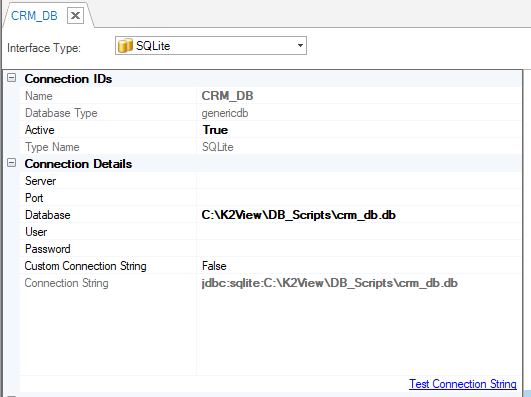Select the Name property row CRM_DB
Image resolution: width=531 pixels, height=397 pixels.
coord(270,96)
